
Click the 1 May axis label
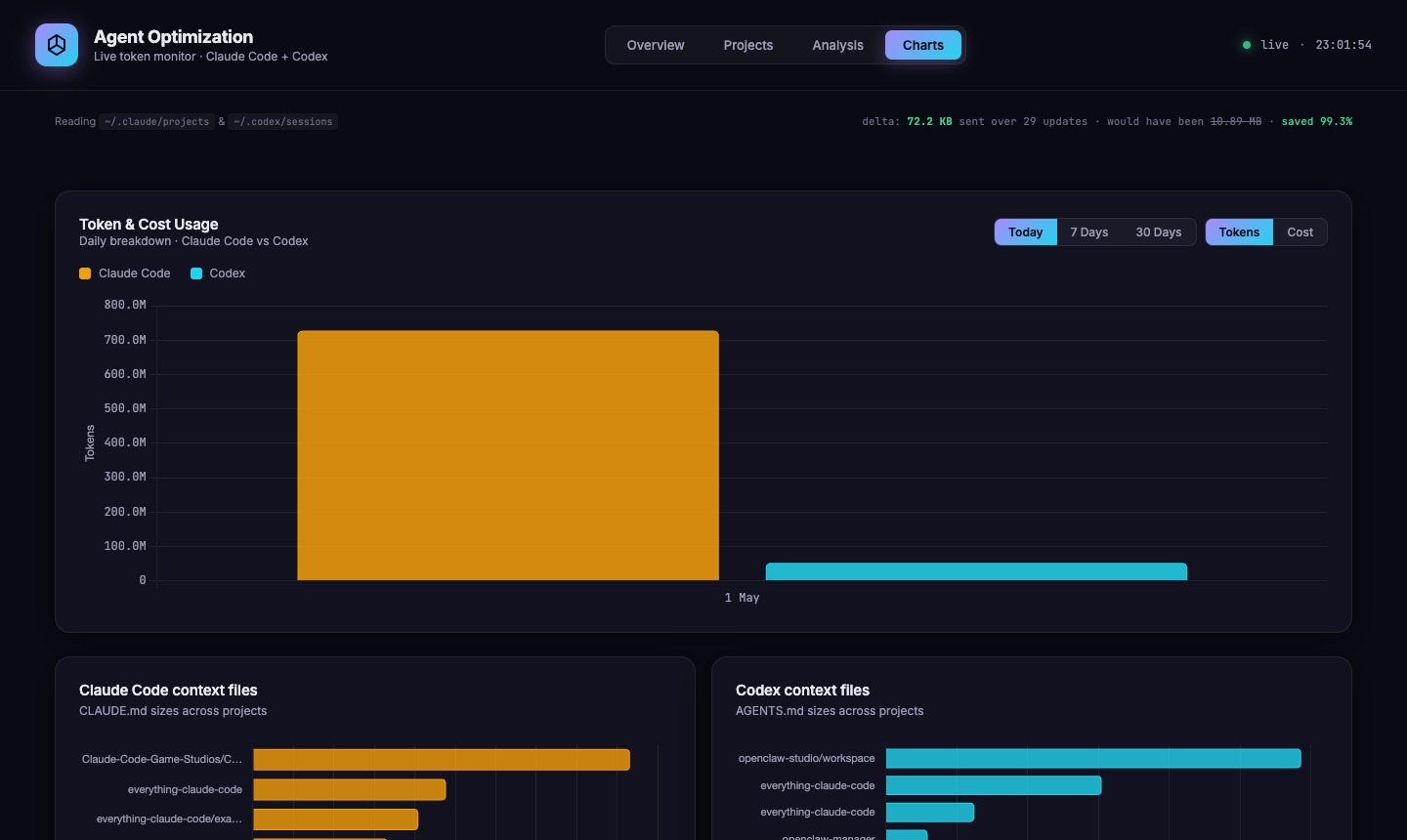pos(742,598)
